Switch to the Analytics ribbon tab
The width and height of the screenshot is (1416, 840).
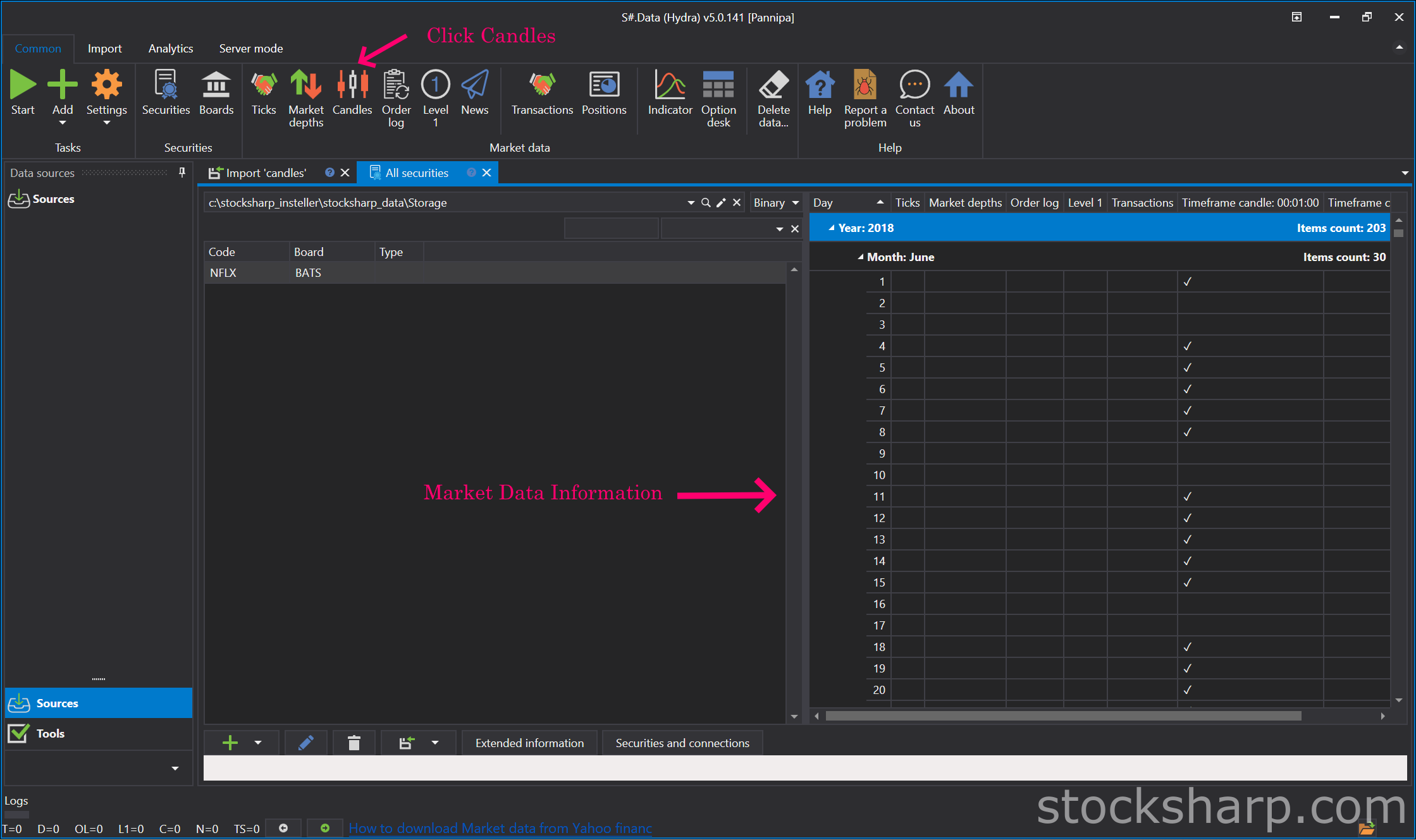170,49
